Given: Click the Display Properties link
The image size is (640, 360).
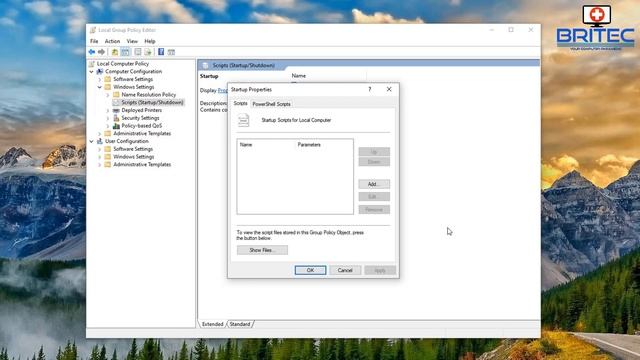Looking at the screenshot, I should [222, 90].
